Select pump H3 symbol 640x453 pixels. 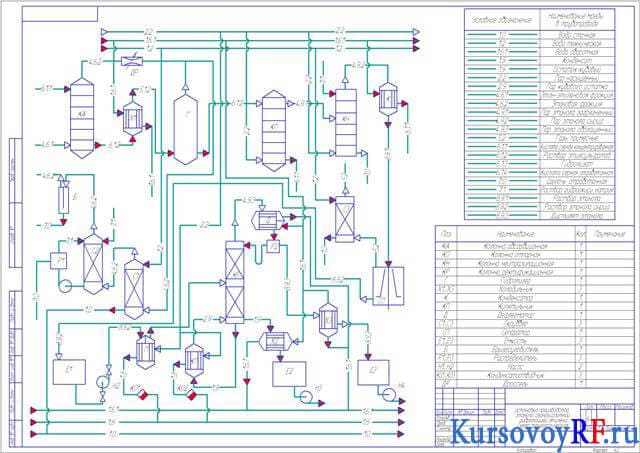pyautogui.click(x=305, y=397)
